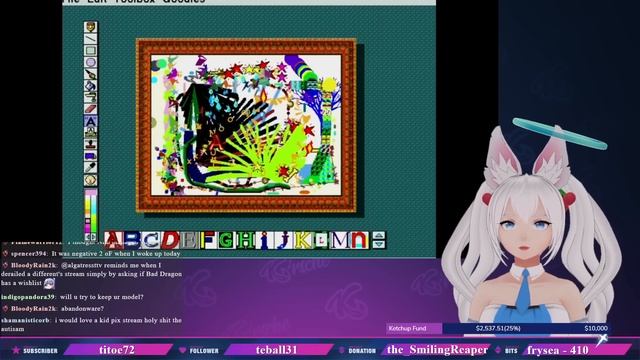Click chat message 'abandonware?'

tap(82, 309)
